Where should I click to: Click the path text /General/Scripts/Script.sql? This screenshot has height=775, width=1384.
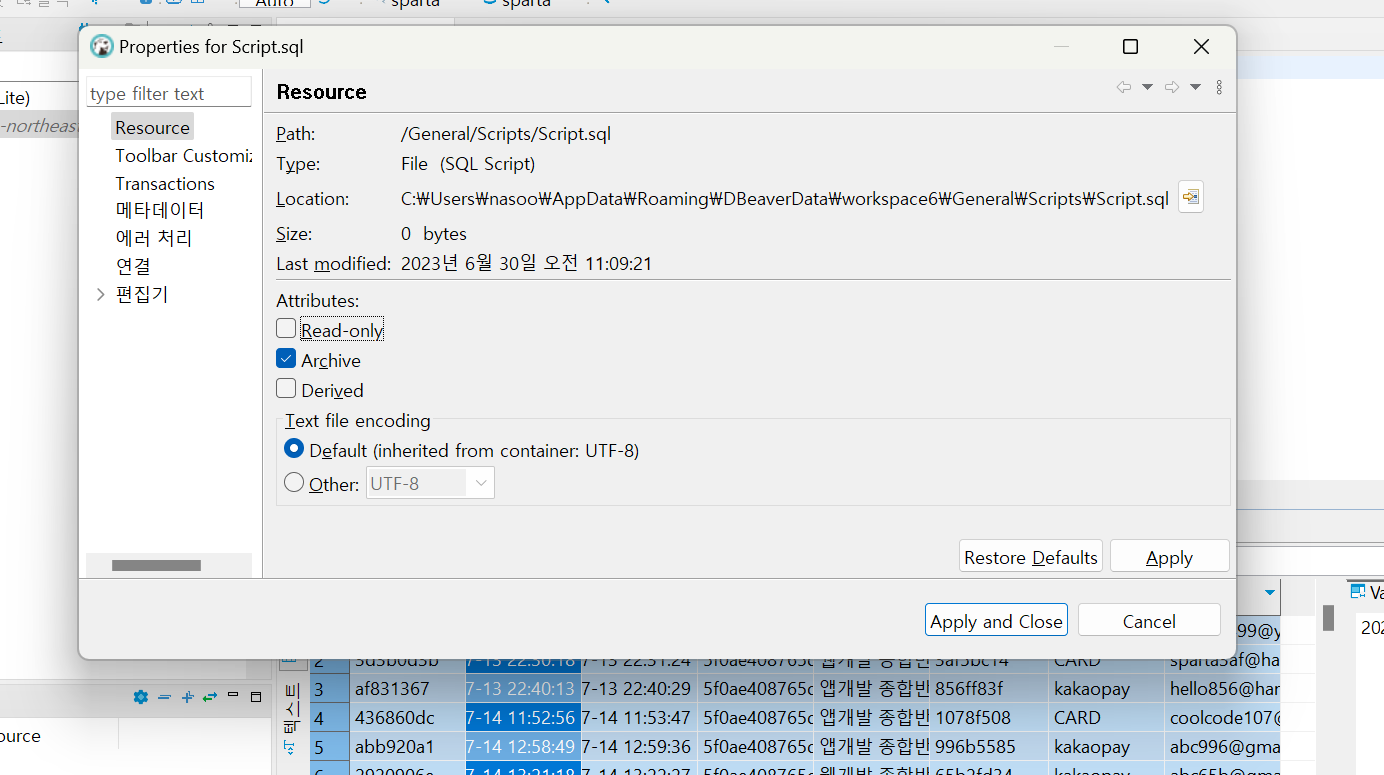506,133
